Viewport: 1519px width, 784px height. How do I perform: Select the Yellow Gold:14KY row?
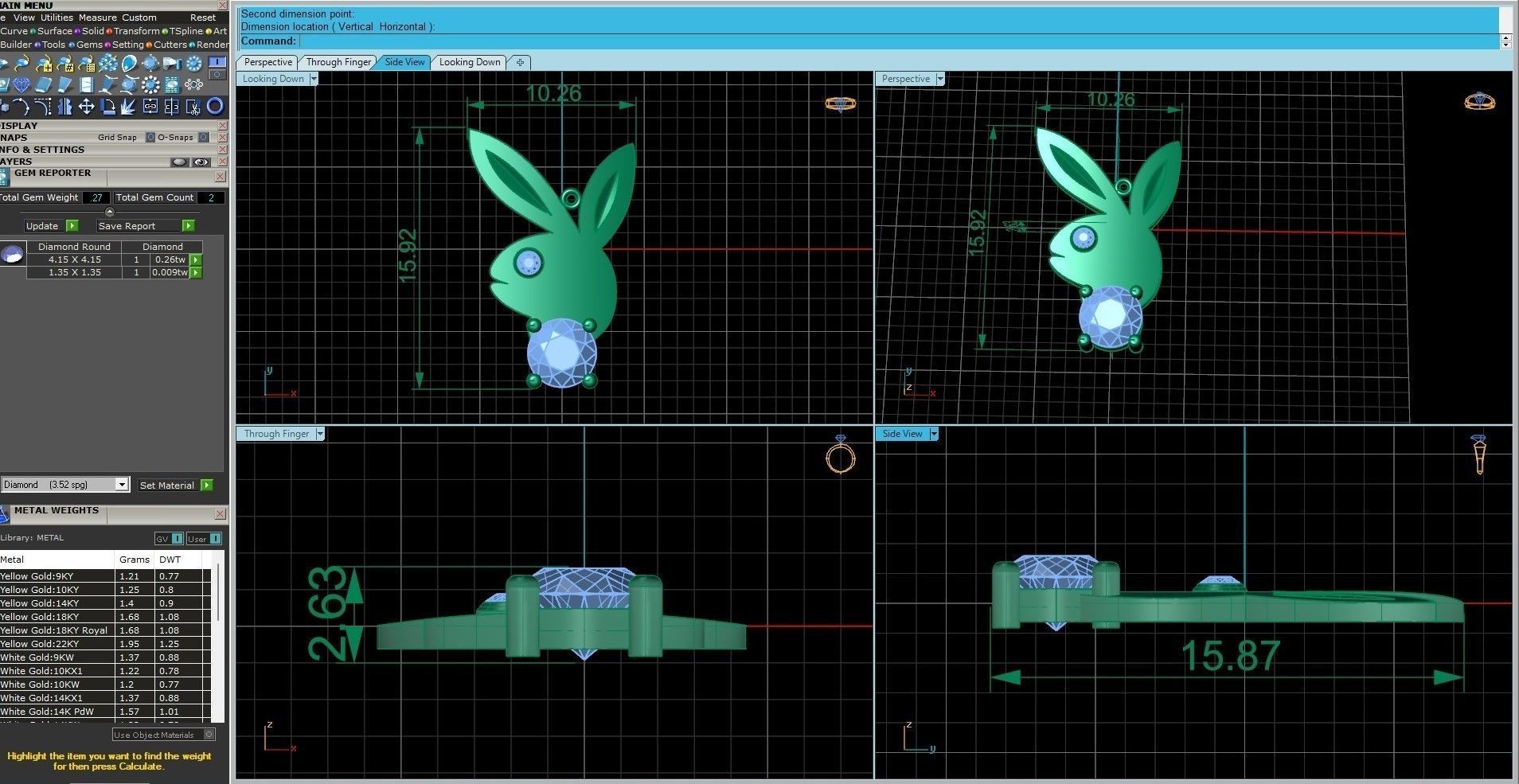pos(106,603)
